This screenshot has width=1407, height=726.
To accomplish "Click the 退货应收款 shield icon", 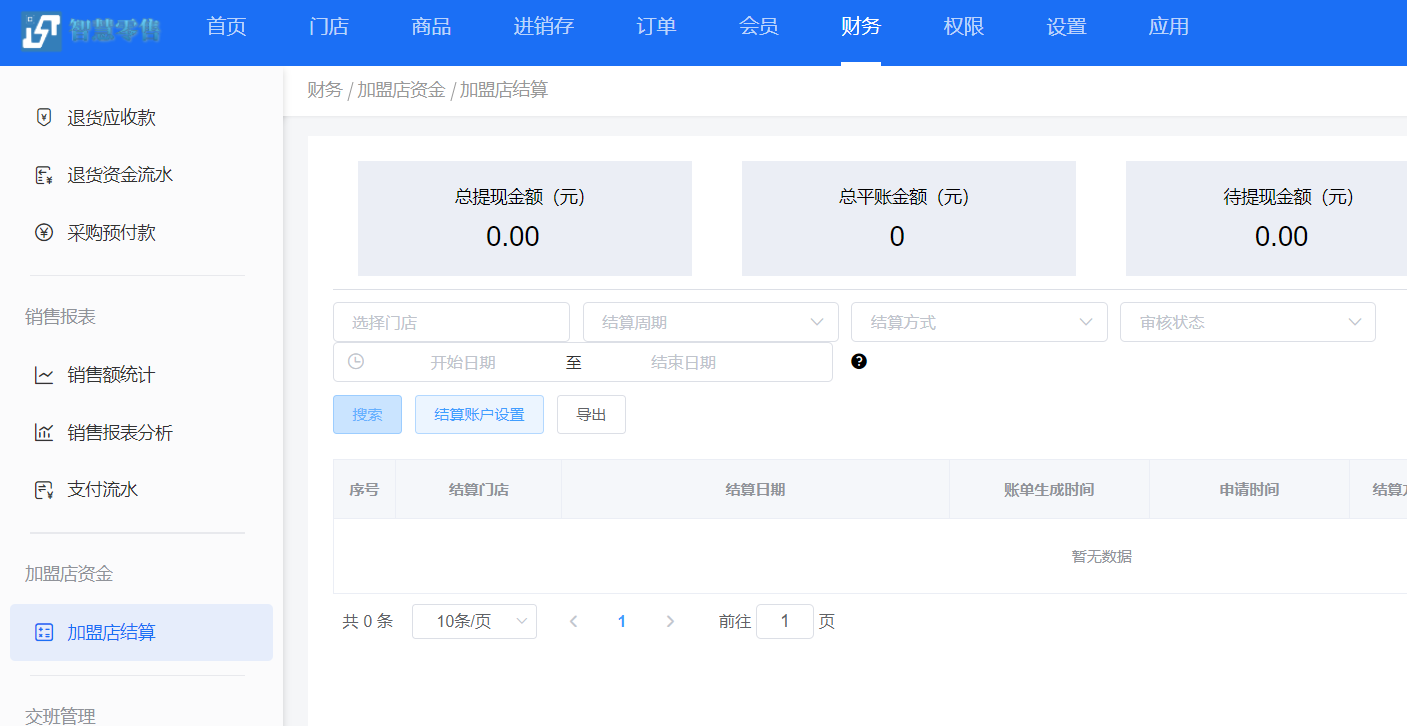I will 44,118.
